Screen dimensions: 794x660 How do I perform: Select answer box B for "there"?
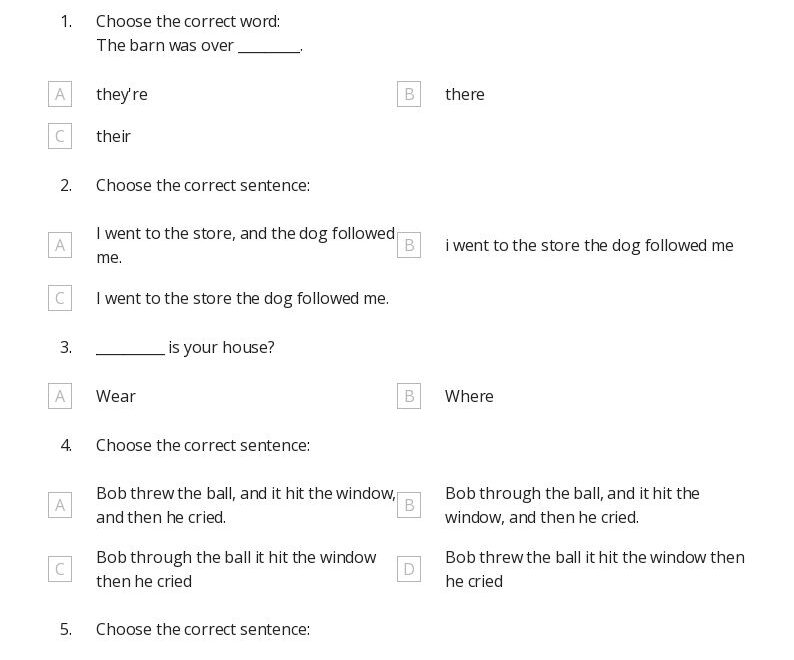point(409,94)
